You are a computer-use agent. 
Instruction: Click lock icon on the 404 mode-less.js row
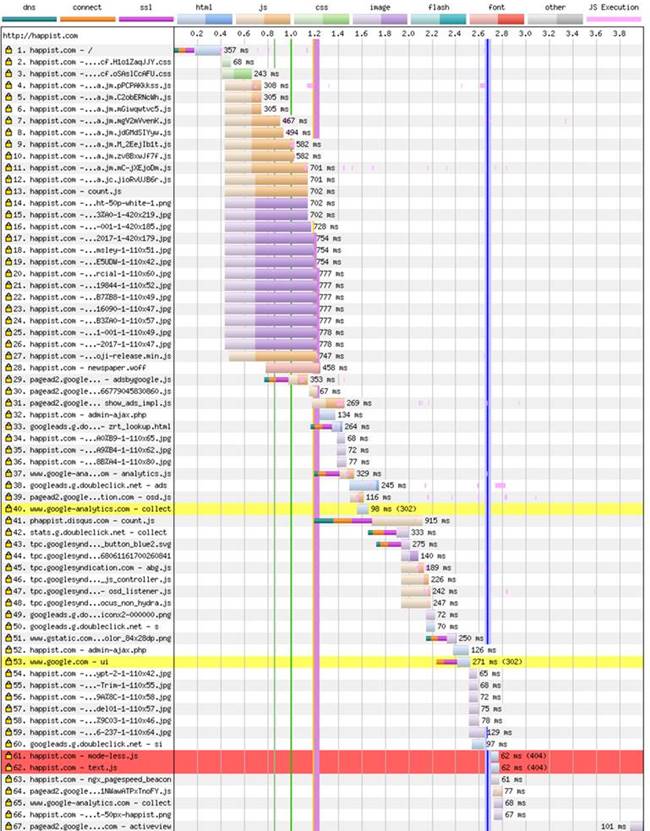[8, 756]
